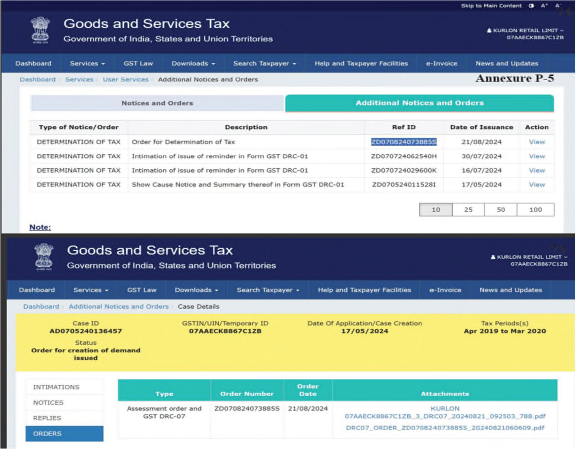The height and width of the screenshot is (449, 576).
Task: Open the NOTICES section in the side panel
Action: [x=64, y=403]
